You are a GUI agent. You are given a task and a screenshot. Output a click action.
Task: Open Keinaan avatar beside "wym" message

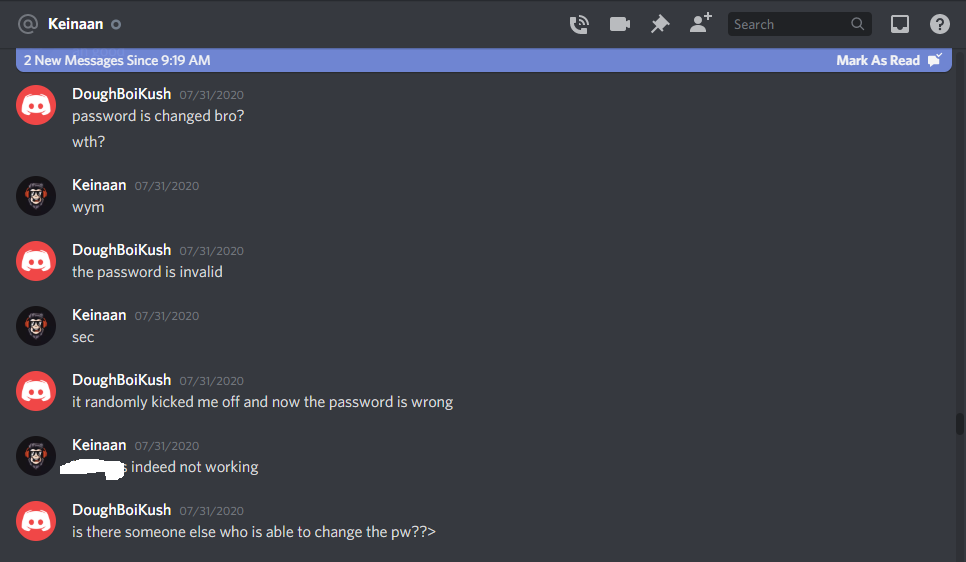point(36,196)
